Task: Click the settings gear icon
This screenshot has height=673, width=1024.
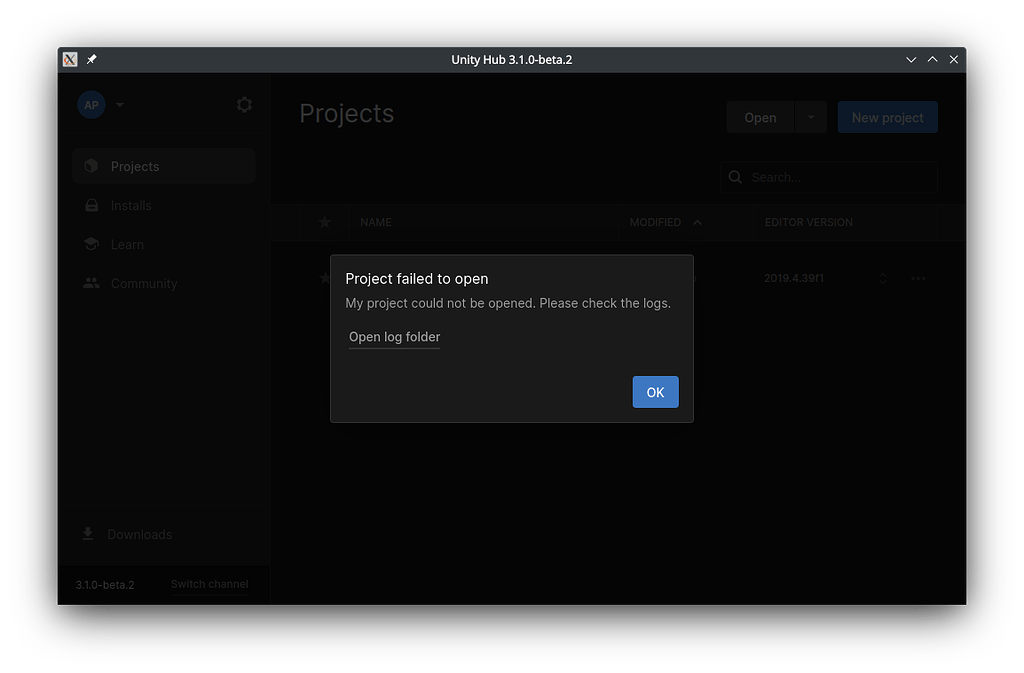Action: point(244,104)
